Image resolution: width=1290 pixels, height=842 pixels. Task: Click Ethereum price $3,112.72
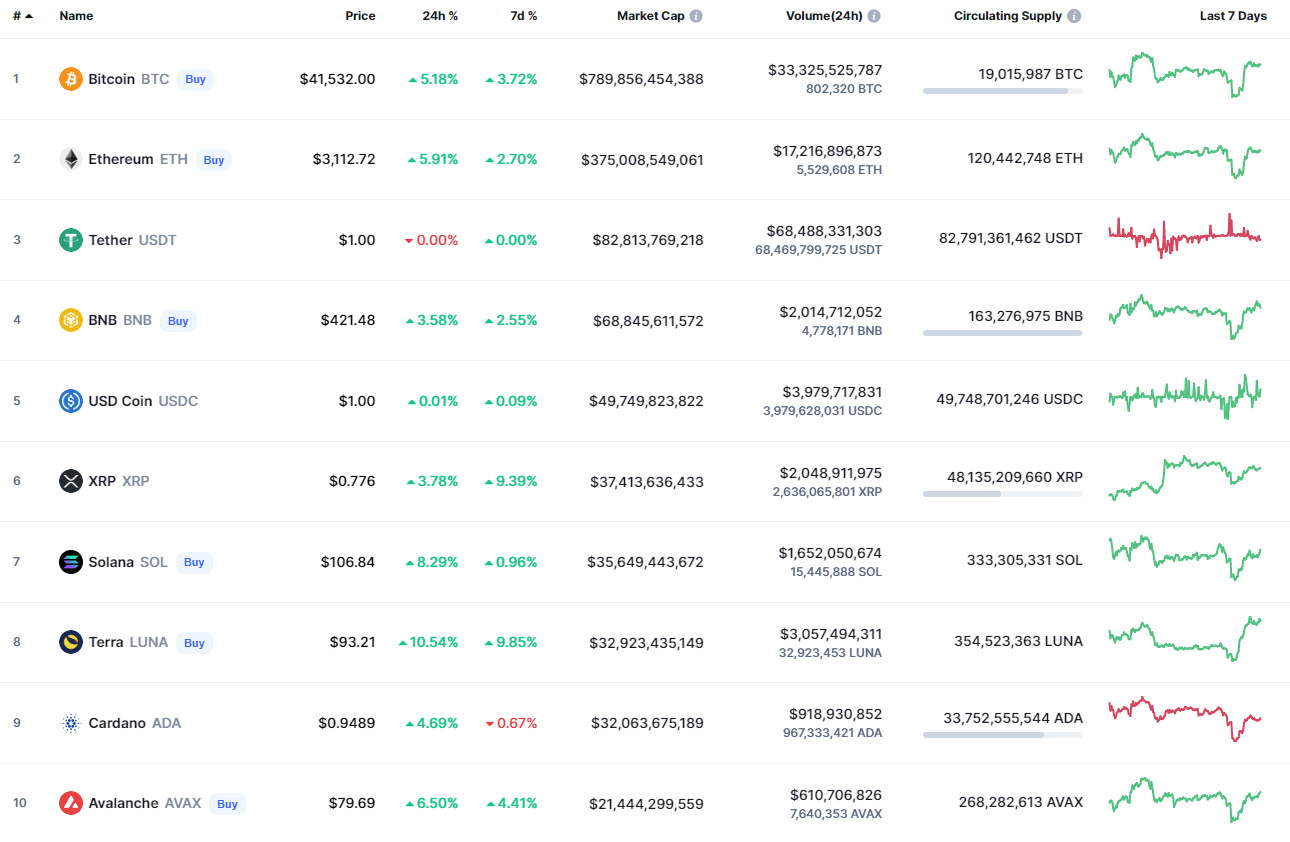[x=344, y=159]
